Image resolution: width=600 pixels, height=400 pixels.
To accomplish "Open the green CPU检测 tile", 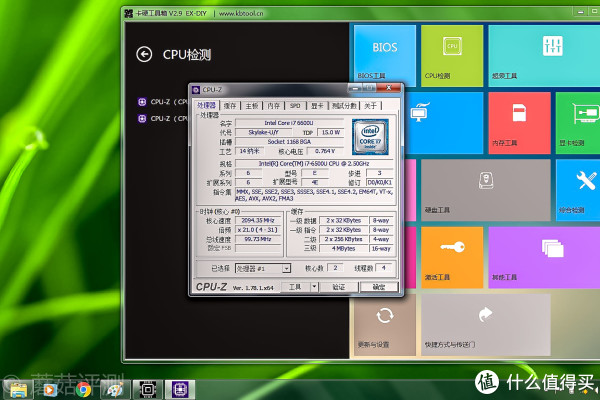I will (x=452, y=56).
